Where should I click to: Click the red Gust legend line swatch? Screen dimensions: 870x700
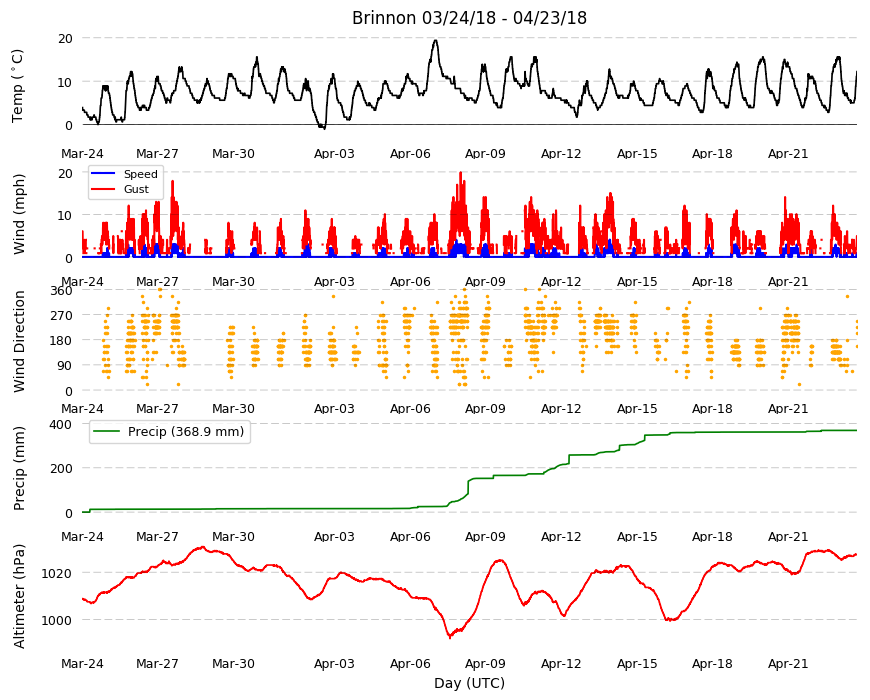click(x=103, y=189)
